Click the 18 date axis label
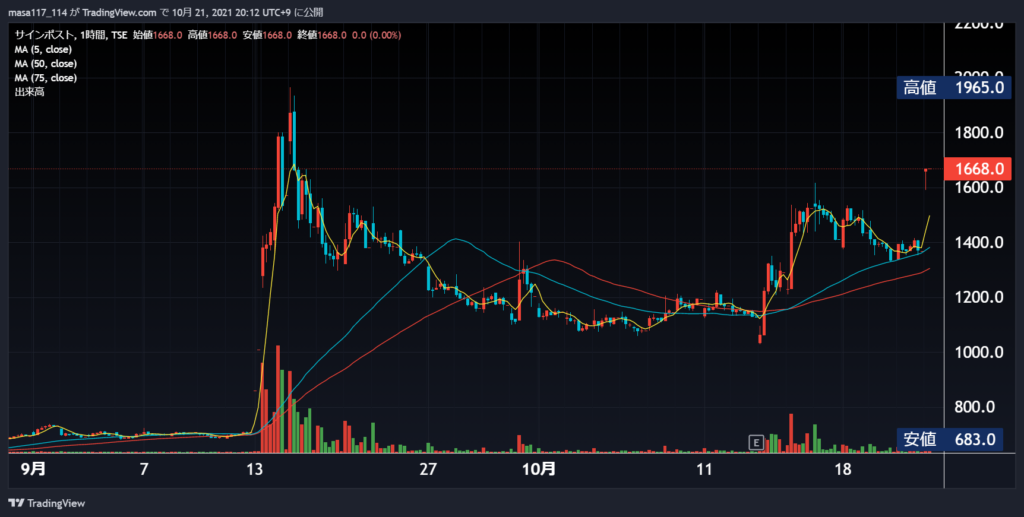The image size is (1024, 517). [843, 469]
